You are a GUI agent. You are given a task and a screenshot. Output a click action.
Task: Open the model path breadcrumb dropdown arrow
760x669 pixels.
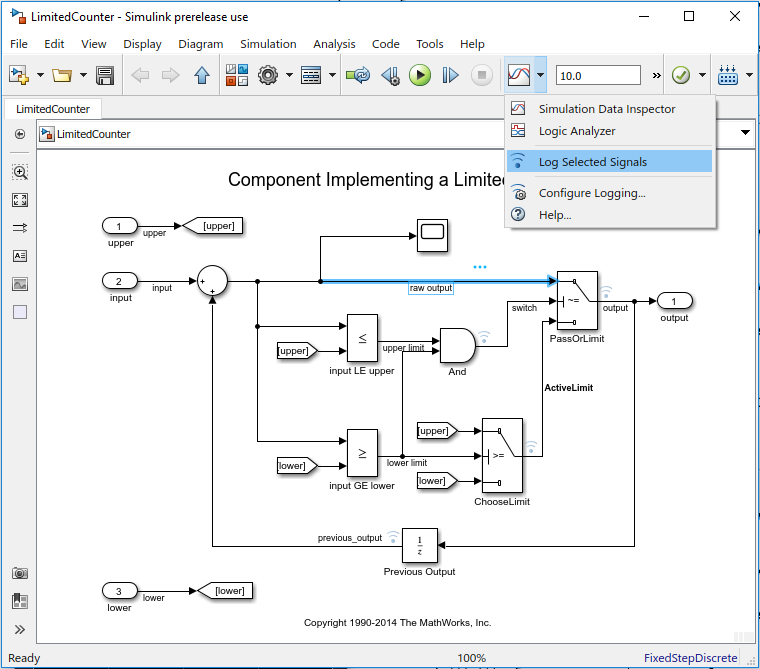point(745,132)
